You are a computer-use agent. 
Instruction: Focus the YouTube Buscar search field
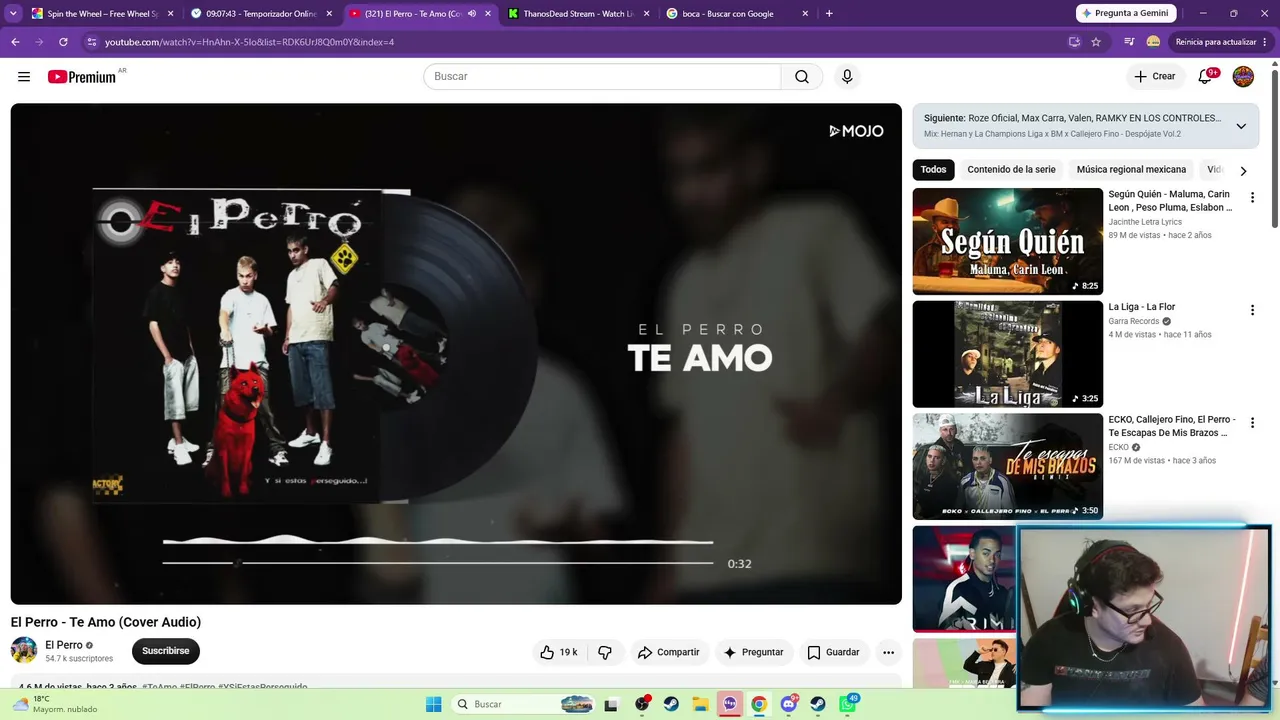tap(602, 77)
